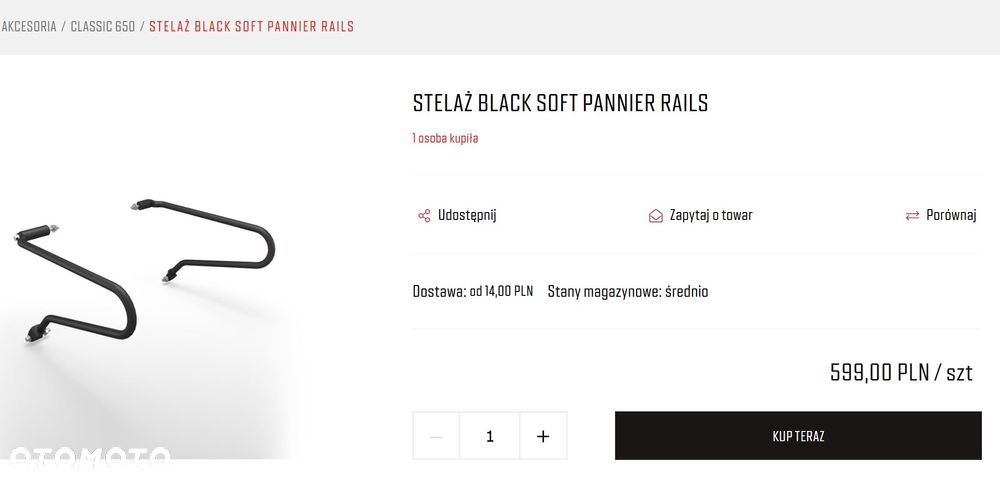The image size is (1000, 478).
Task: Click the red current-page breadcrumb
Action: (x=251, y=27)
